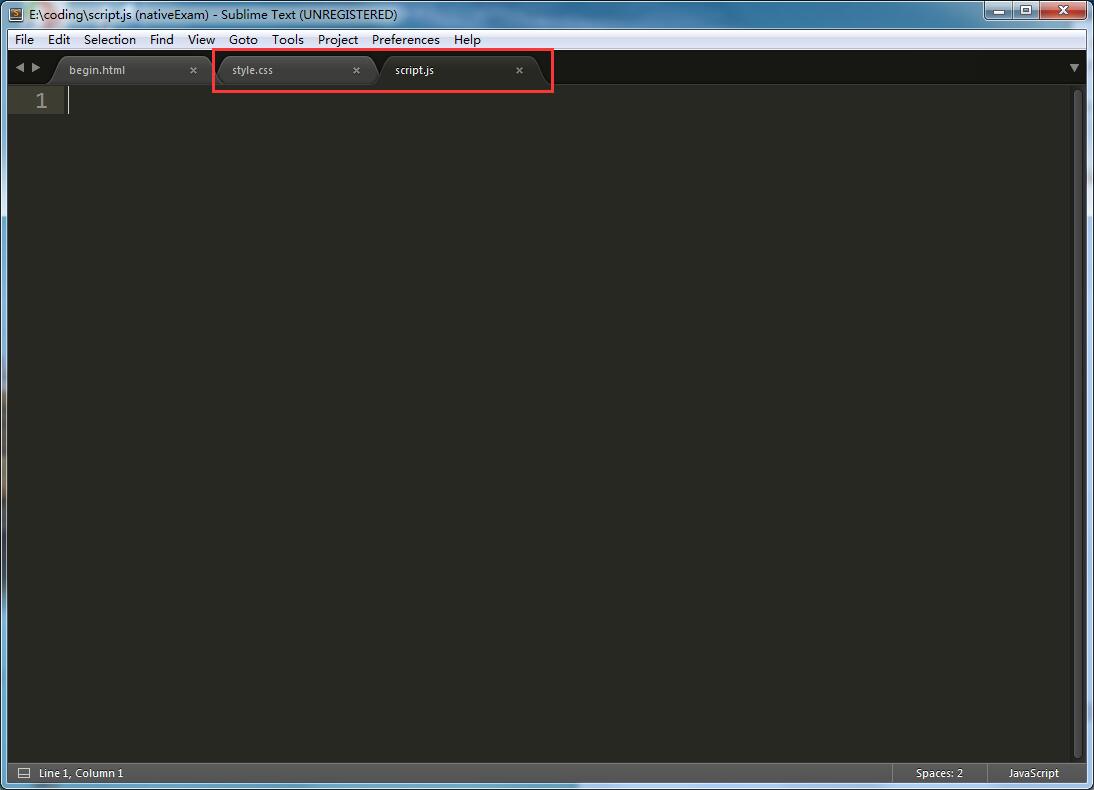Click the right tab scroll arrow
Screen dimensions: 1094x790
tap(36, 68)
